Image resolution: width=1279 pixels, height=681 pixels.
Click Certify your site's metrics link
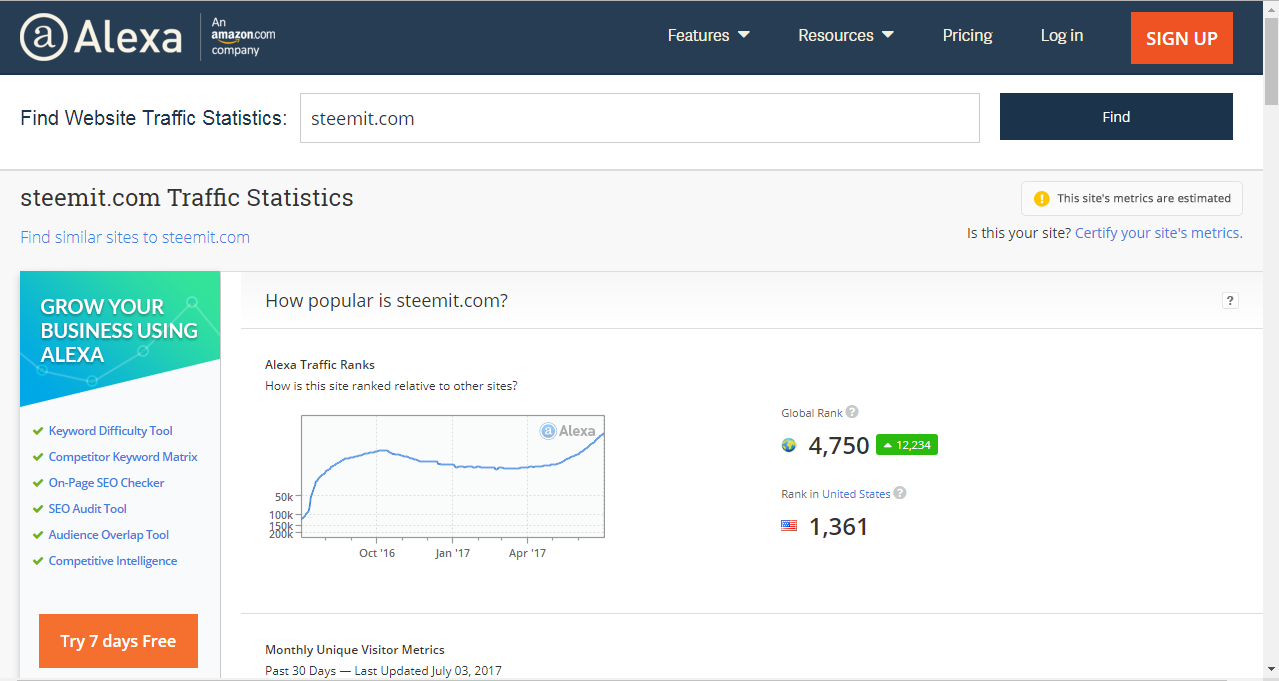(1159, 233)
